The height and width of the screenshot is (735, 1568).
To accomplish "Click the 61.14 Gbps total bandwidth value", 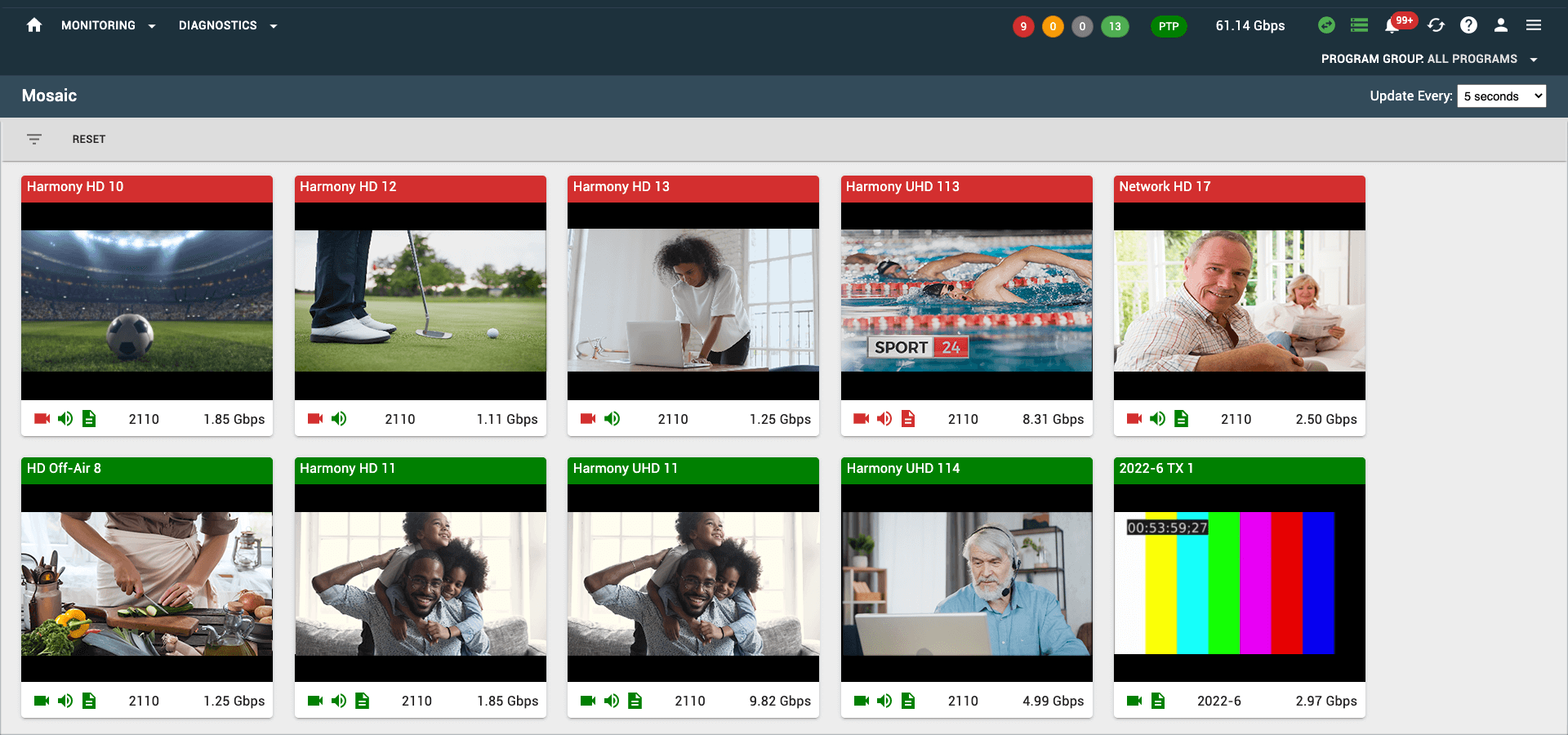I will point(1250,25).
